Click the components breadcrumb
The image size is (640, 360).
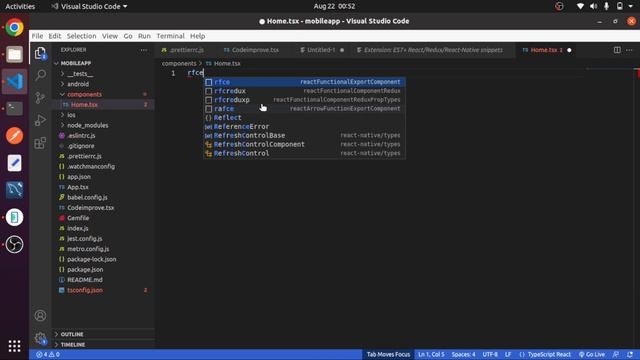[x=179, y=63]
